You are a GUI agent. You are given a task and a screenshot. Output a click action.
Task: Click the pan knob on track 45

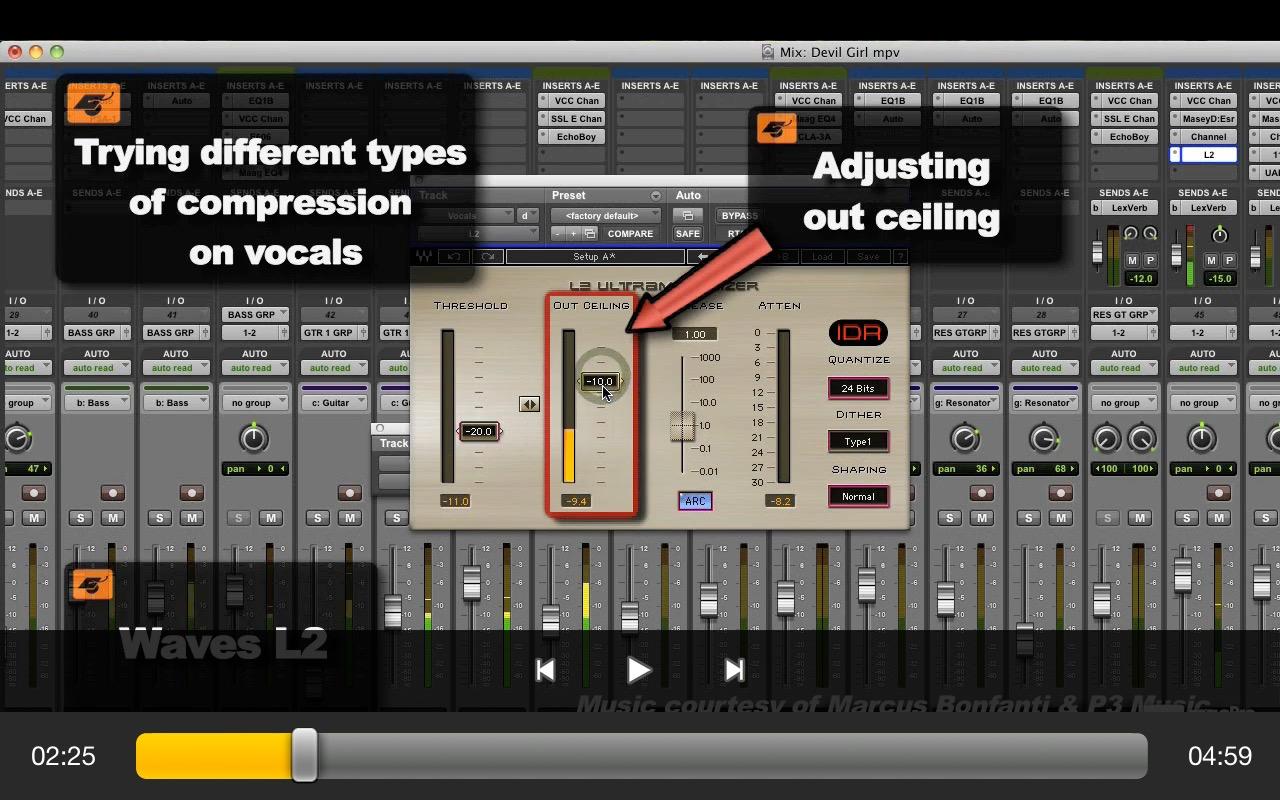(x=1202, y=438)
